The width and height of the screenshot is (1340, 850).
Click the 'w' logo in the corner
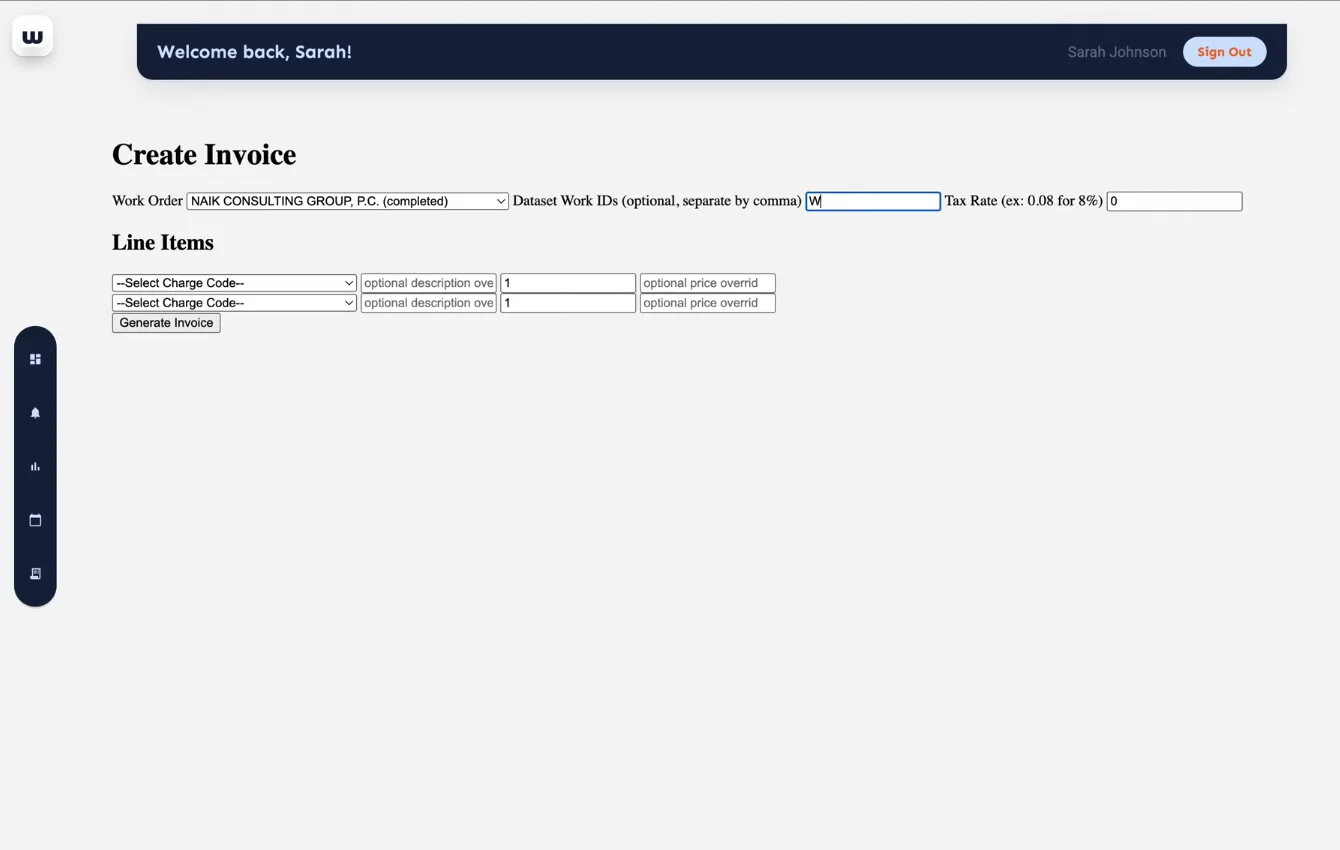coord(32,35)
